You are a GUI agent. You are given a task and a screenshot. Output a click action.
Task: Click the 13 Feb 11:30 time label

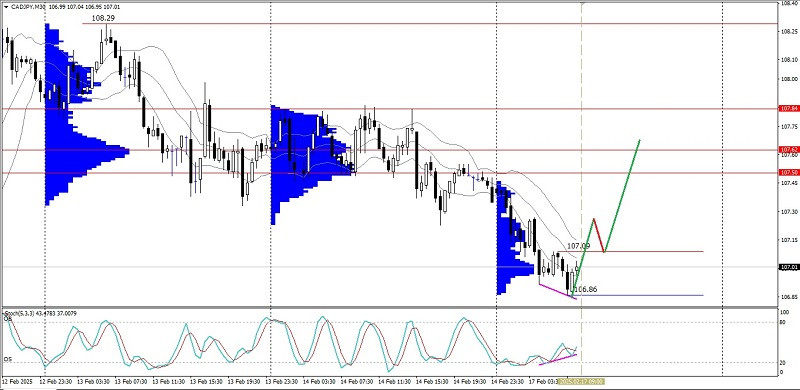click(x=168, y=381)
